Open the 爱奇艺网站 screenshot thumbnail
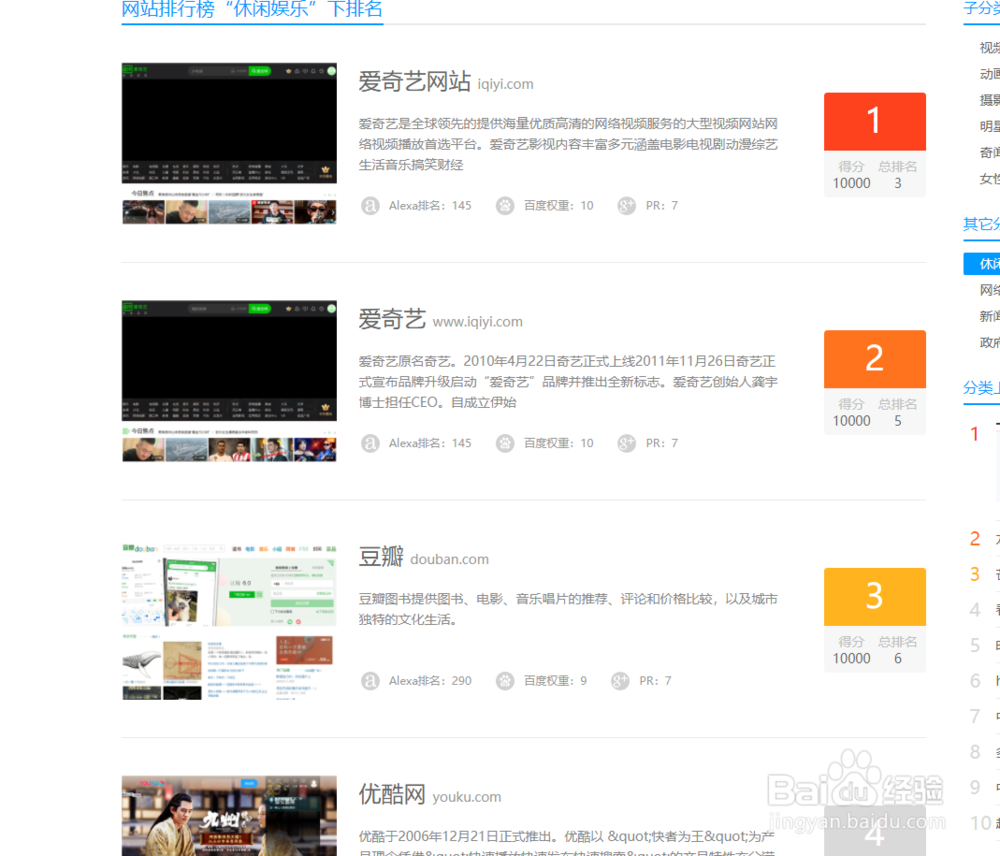1000x856 pixels. click(229, 144)
